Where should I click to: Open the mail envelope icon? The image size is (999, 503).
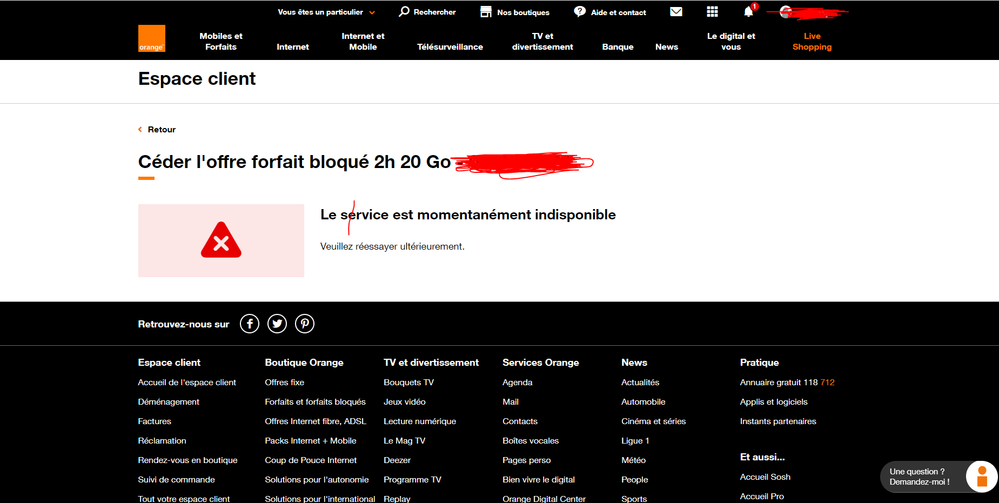click(x=676, y=12)
